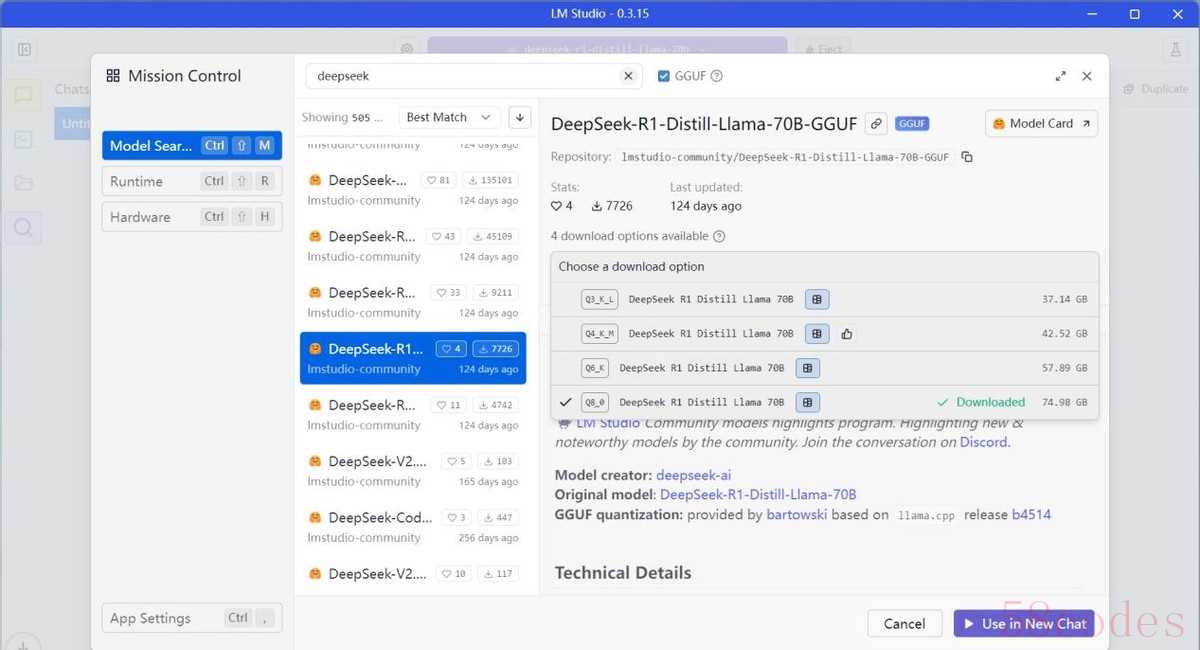Click the thumbs-up icon on Q4_K_M row
This screenshot has height=650, width=1200.
pos(847,334)
